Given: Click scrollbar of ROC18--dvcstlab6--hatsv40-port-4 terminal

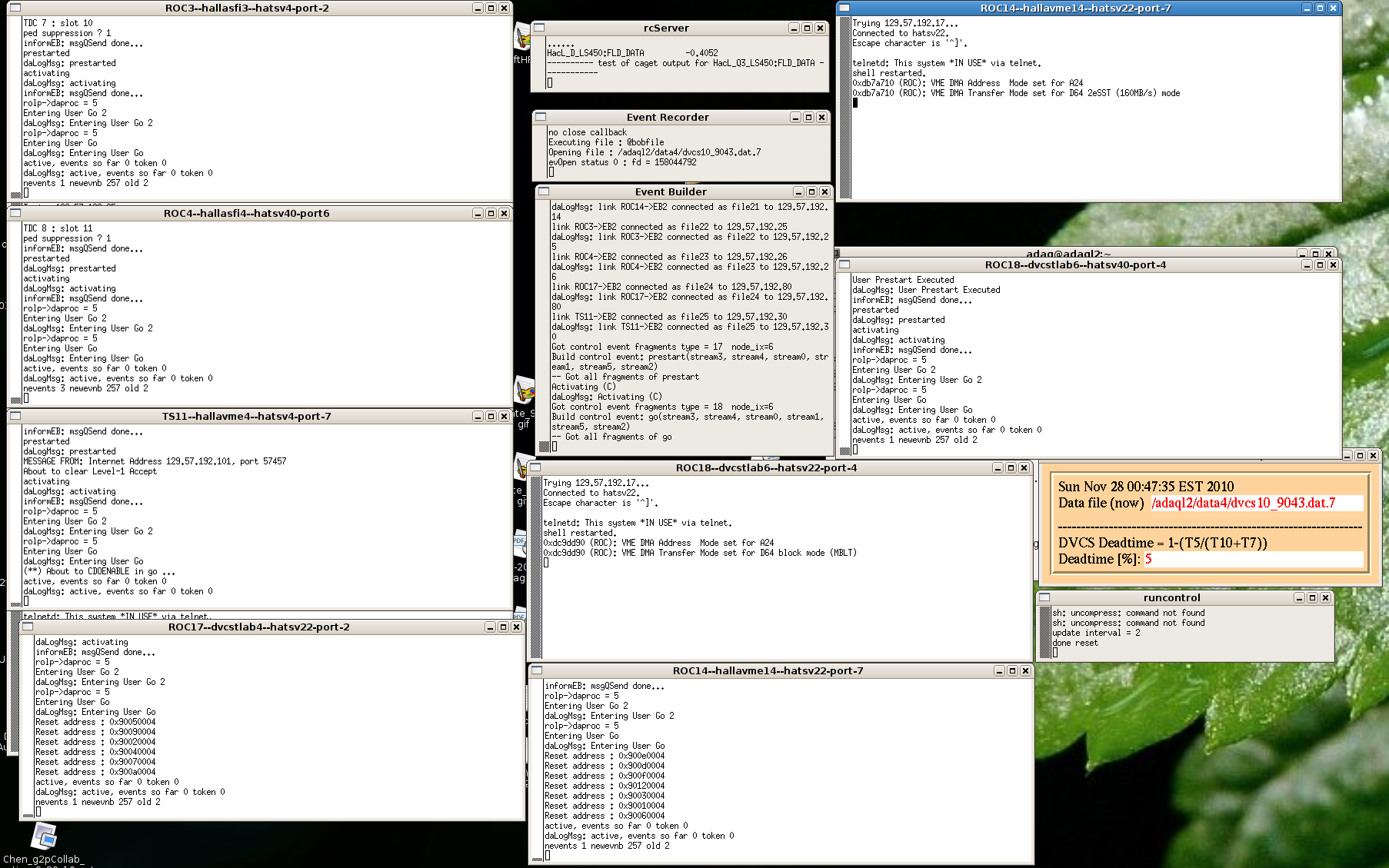Looking at the screenshot, I should pyautogui.click(x=844, y=364).
